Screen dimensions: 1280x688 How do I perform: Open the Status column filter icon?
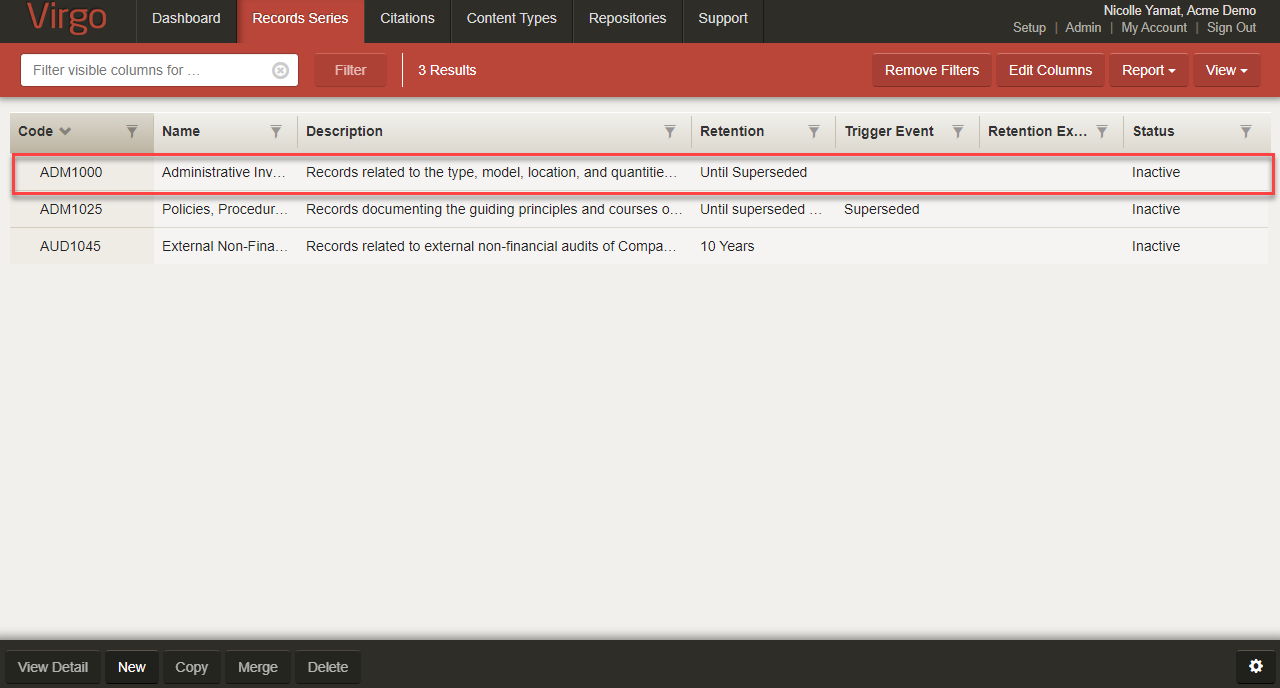coord(1246,131)
